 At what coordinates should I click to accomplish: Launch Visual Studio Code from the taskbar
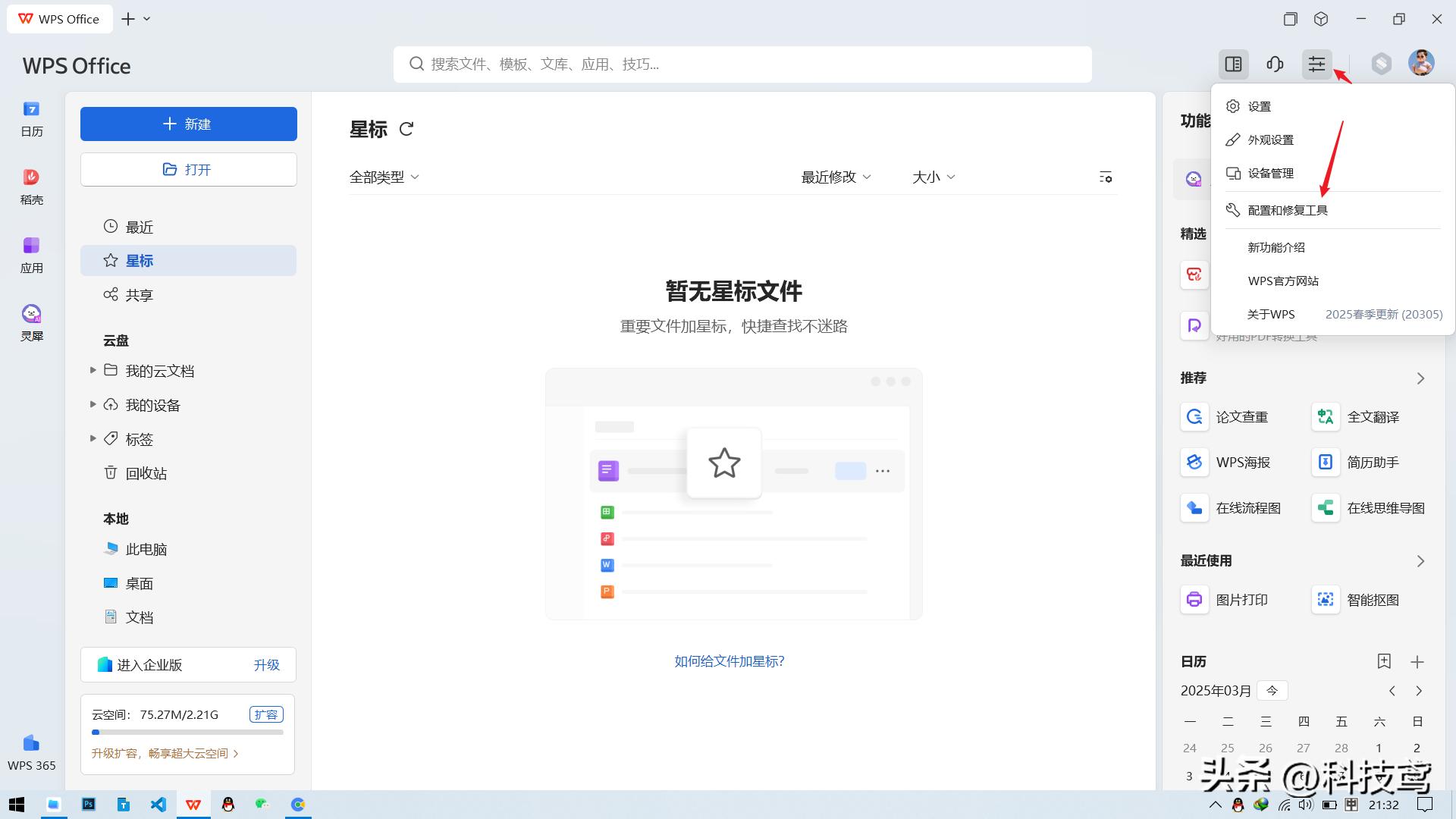pyautogui.click(x=158, y=805)
